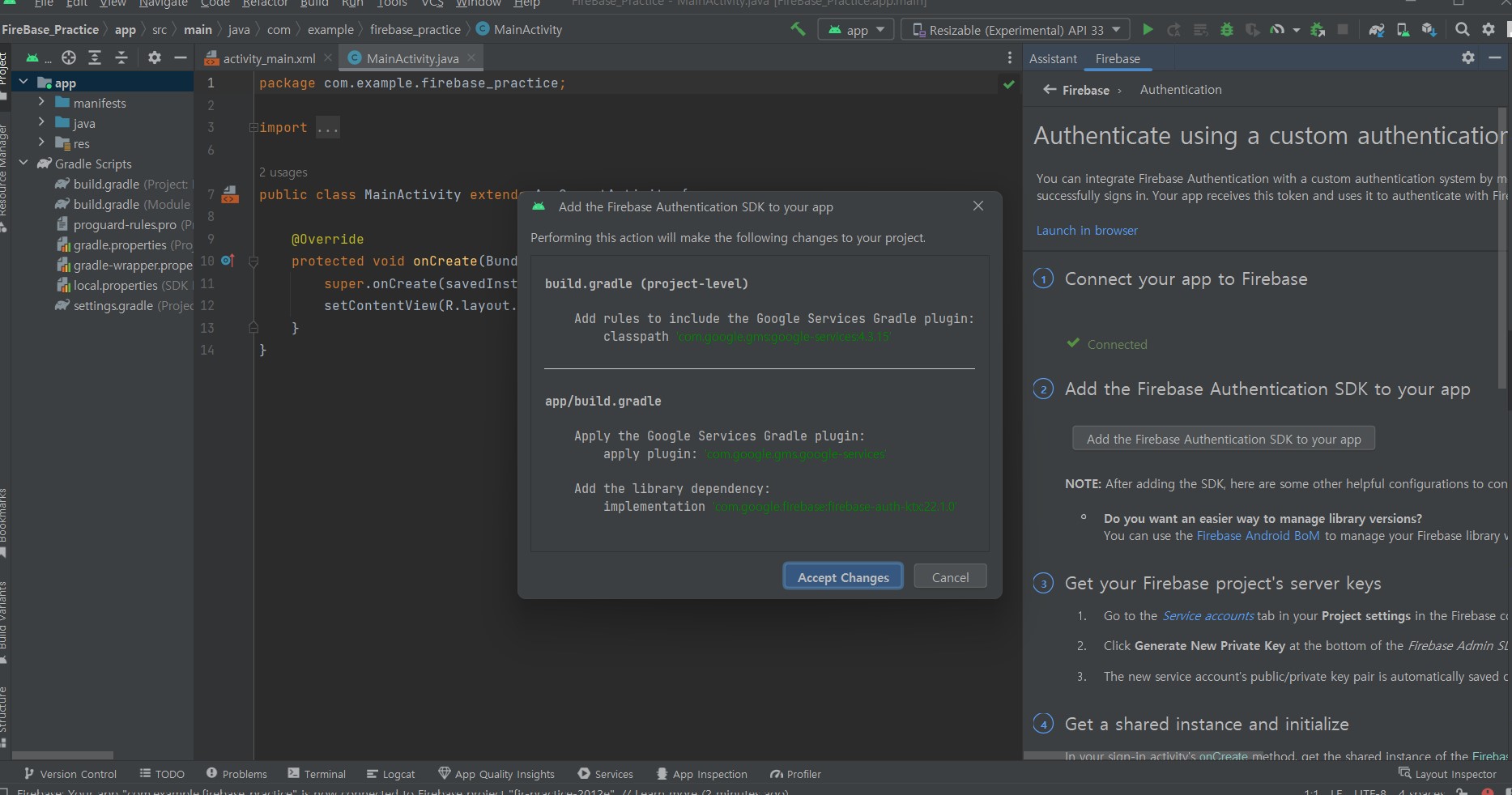The height and width of the screenshot is (795, 1512).
Task: Open IDE settings gear in main toolbar
Action: coord(1489,30)
